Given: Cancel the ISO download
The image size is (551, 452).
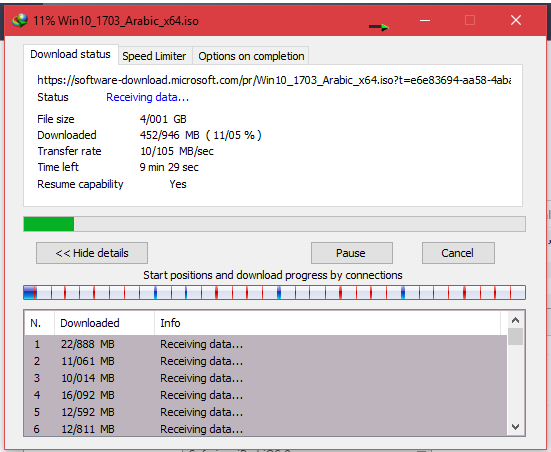Looking at the screenshot, I should click(x=458, y=253).
